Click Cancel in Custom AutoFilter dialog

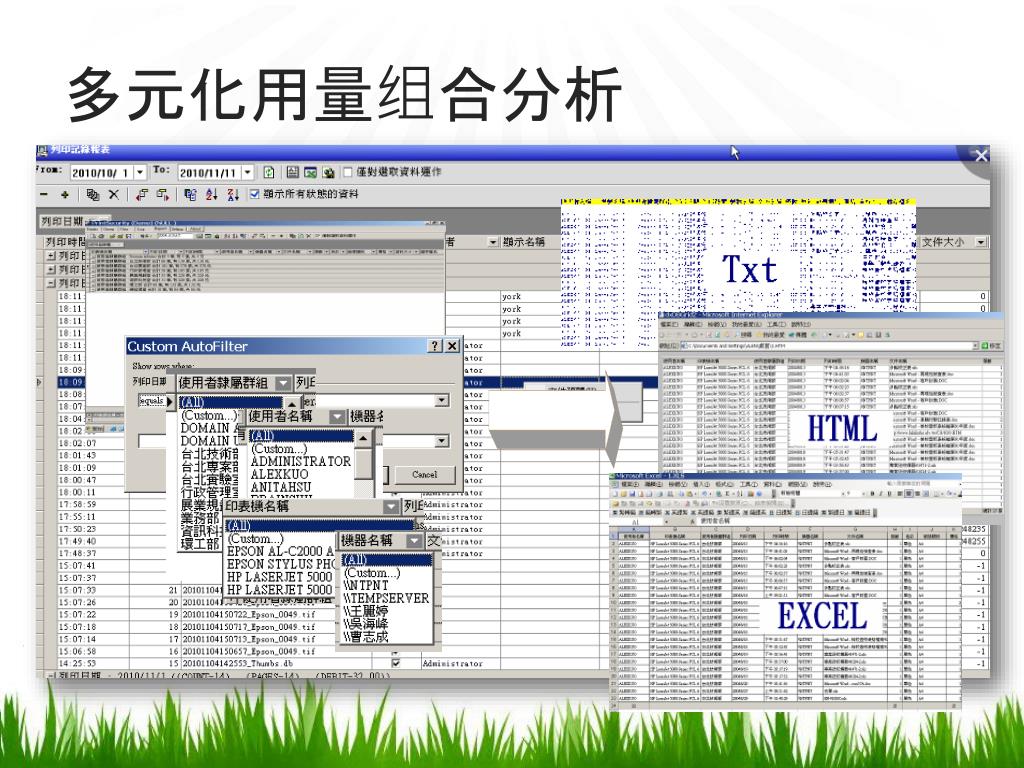coord(424,475)
